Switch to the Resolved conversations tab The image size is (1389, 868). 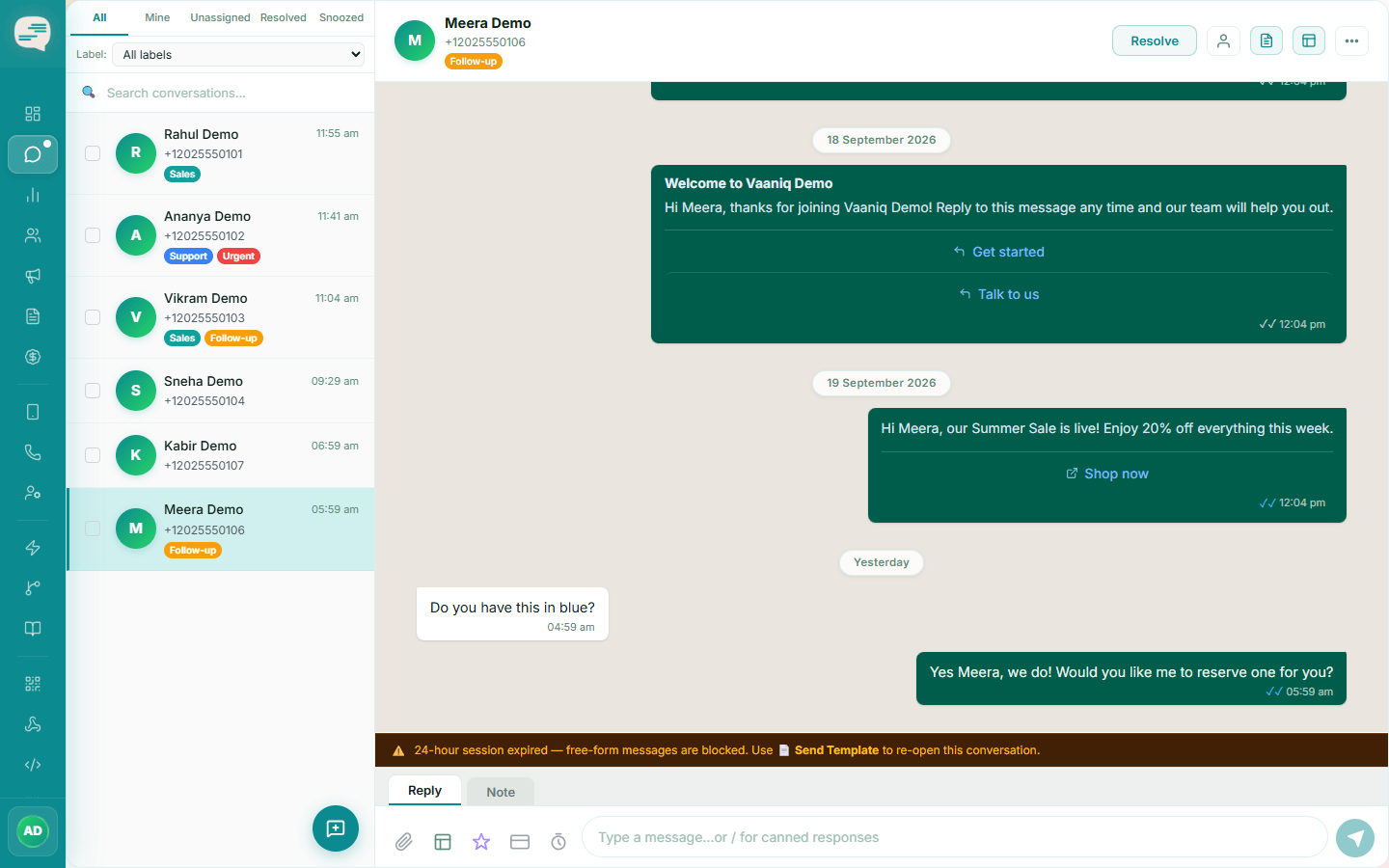coord(284,17)
